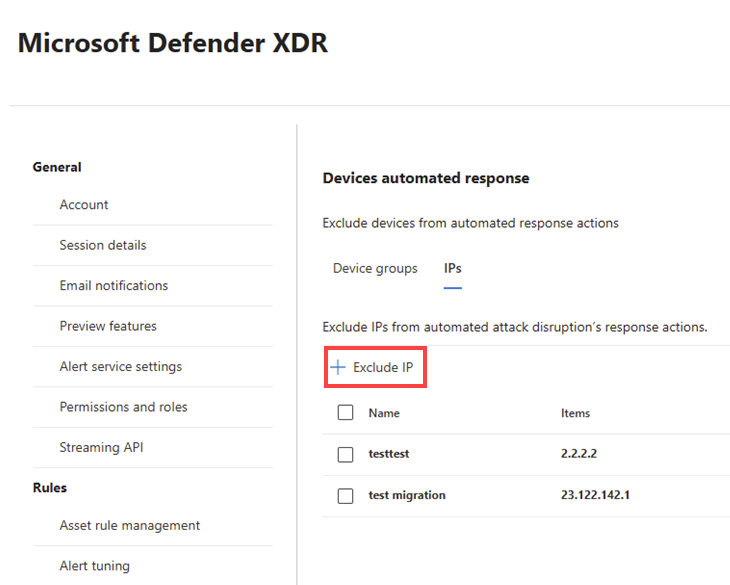Tick the select-all checkbox next to Name

coord(345,412)
